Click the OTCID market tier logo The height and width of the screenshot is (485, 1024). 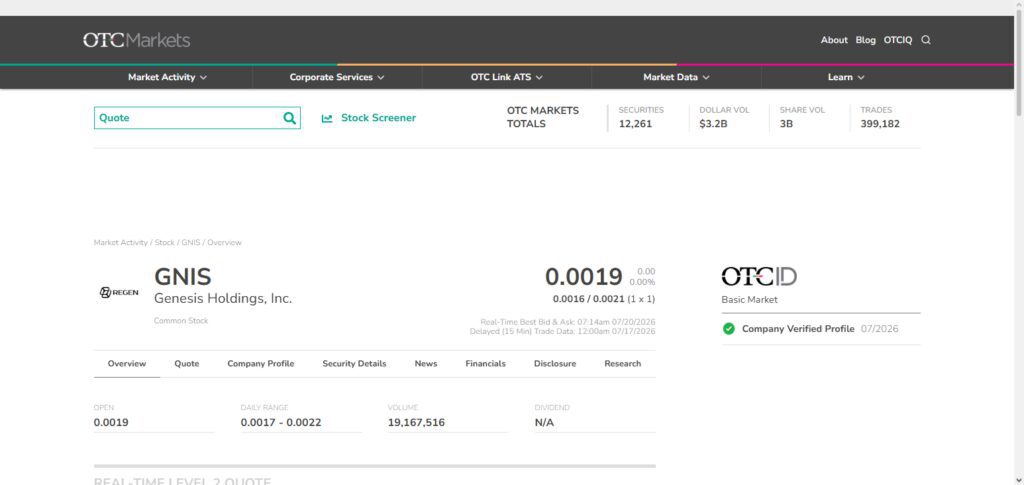click(x=759, y=277)
